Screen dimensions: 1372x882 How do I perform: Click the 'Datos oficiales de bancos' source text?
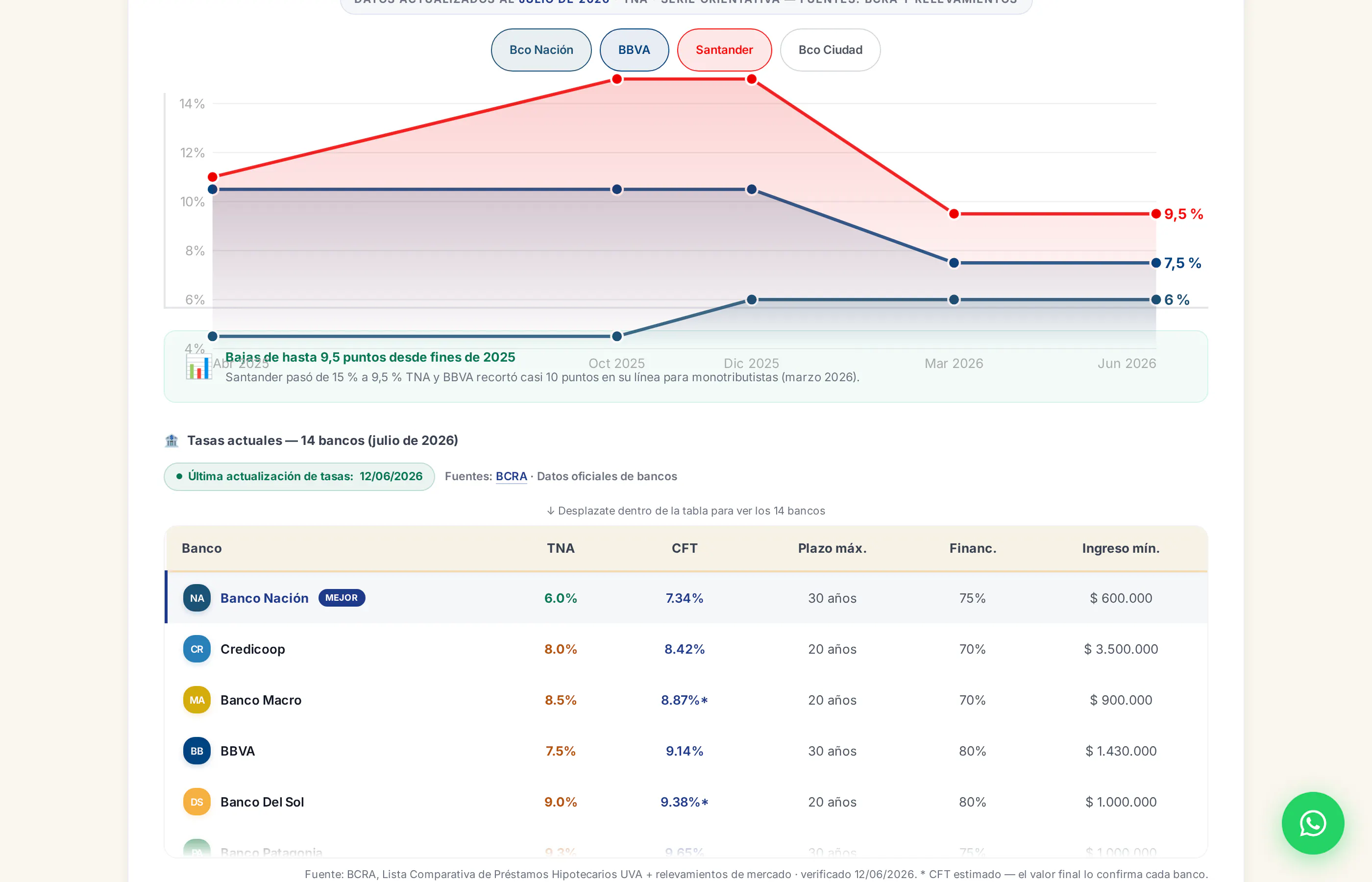[607, 476]
